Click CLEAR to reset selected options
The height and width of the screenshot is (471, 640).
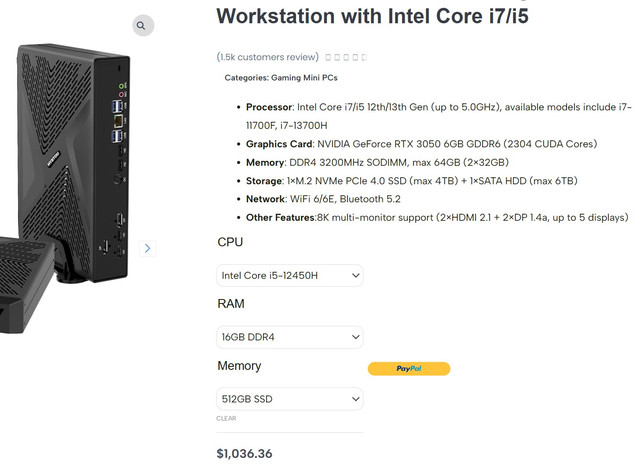tap(226, 418)
